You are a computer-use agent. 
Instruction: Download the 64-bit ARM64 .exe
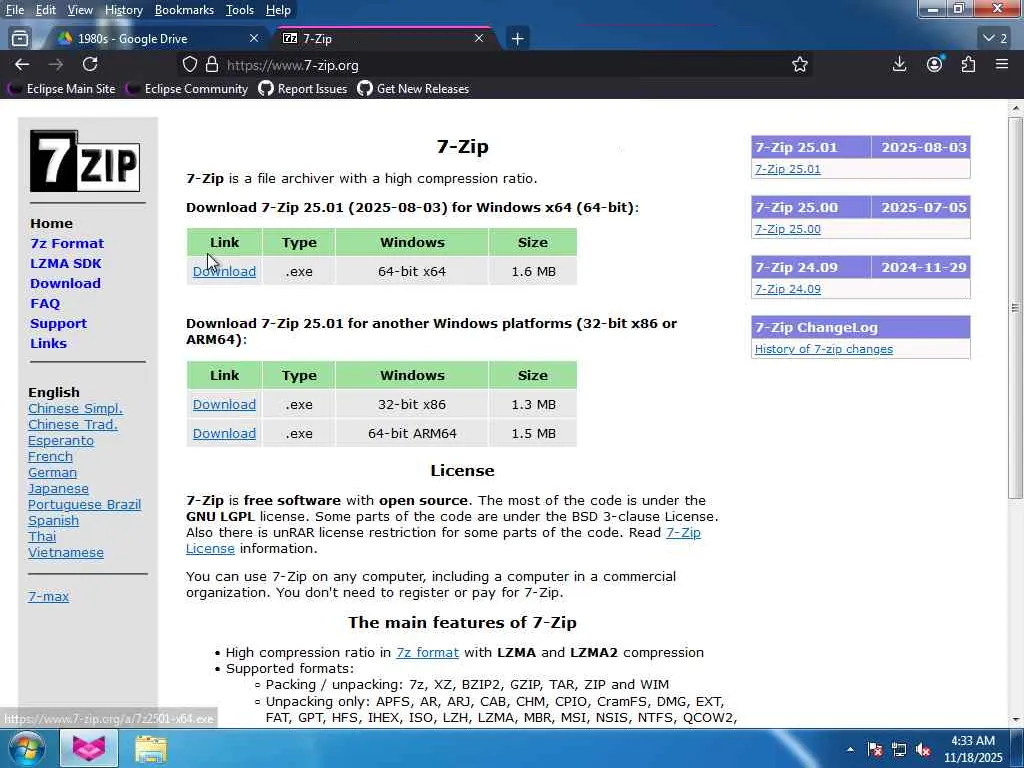224,433
